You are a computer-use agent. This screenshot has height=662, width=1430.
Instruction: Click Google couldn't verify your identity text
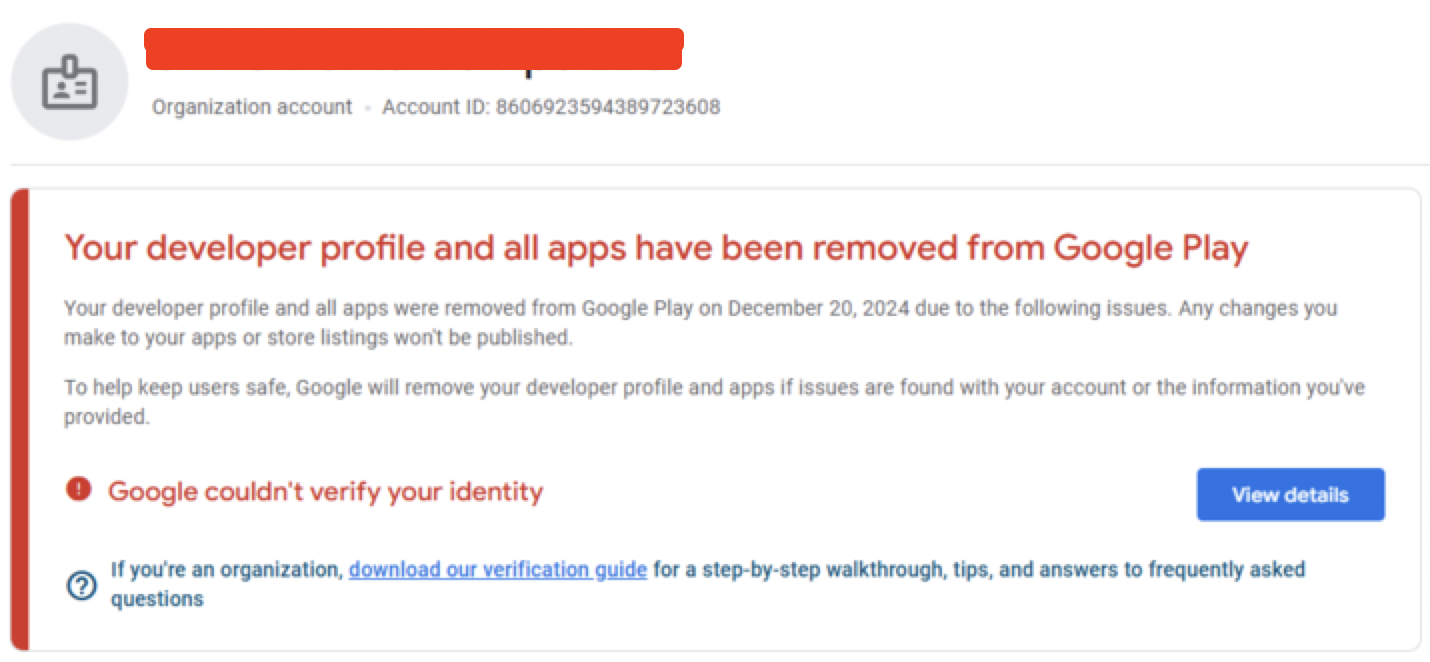[325, 491]
